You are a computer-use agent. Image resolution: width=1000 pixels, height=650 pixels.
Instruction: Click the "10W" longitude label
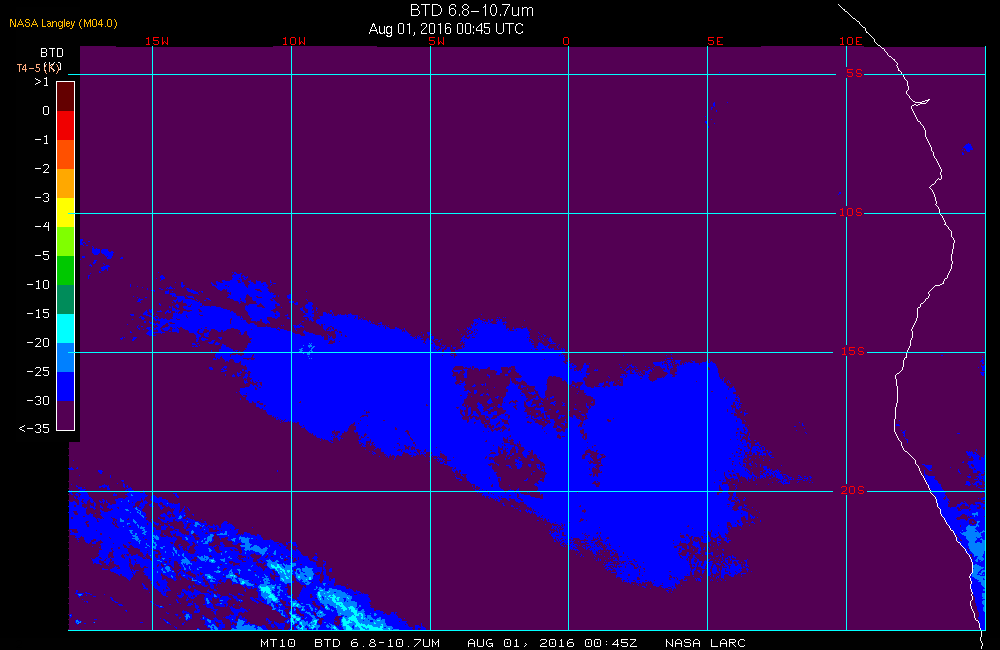pyautogui.click(x=294, y=41)
